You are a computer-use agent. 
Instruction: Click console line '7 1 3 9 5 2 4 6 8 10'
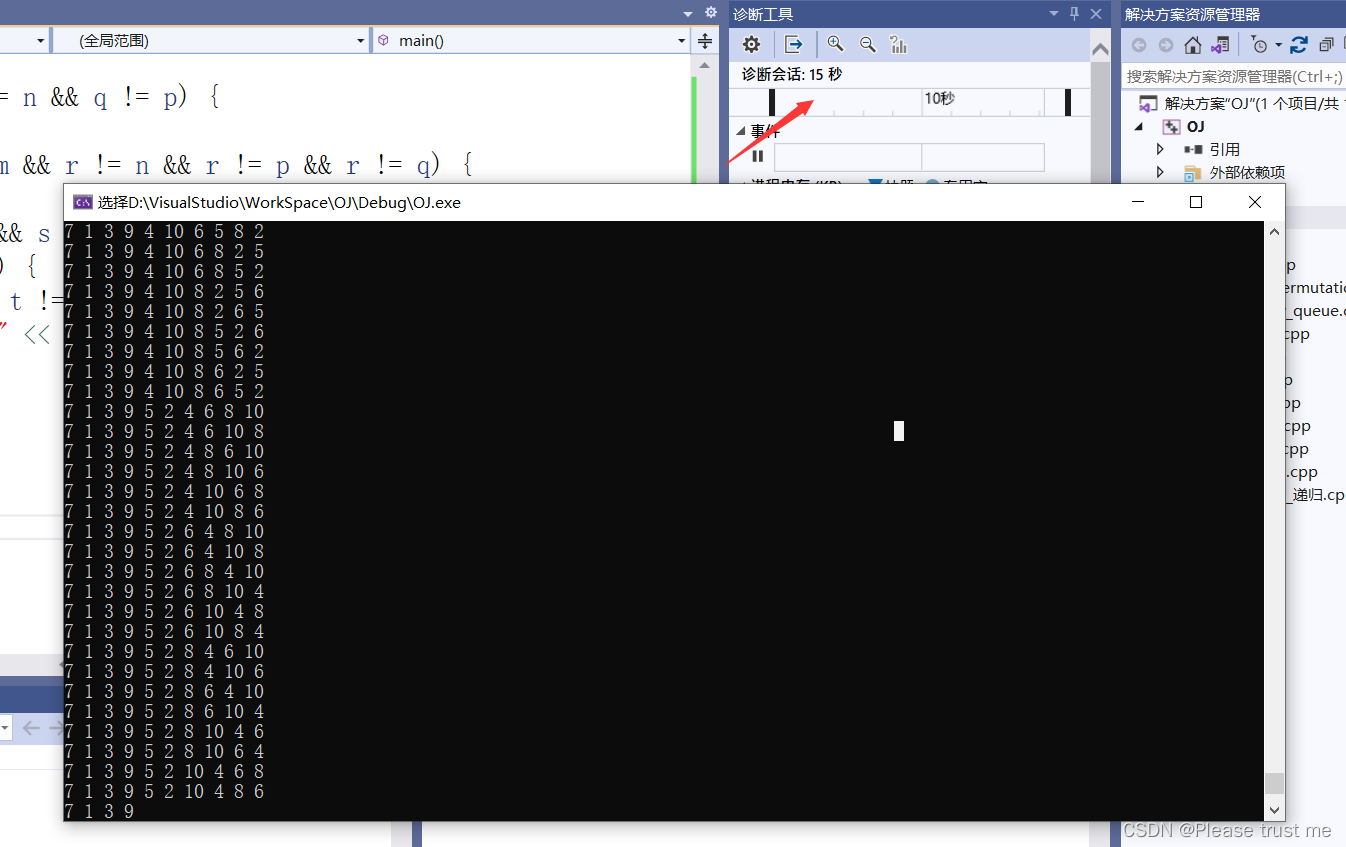[x=165, y=411]
